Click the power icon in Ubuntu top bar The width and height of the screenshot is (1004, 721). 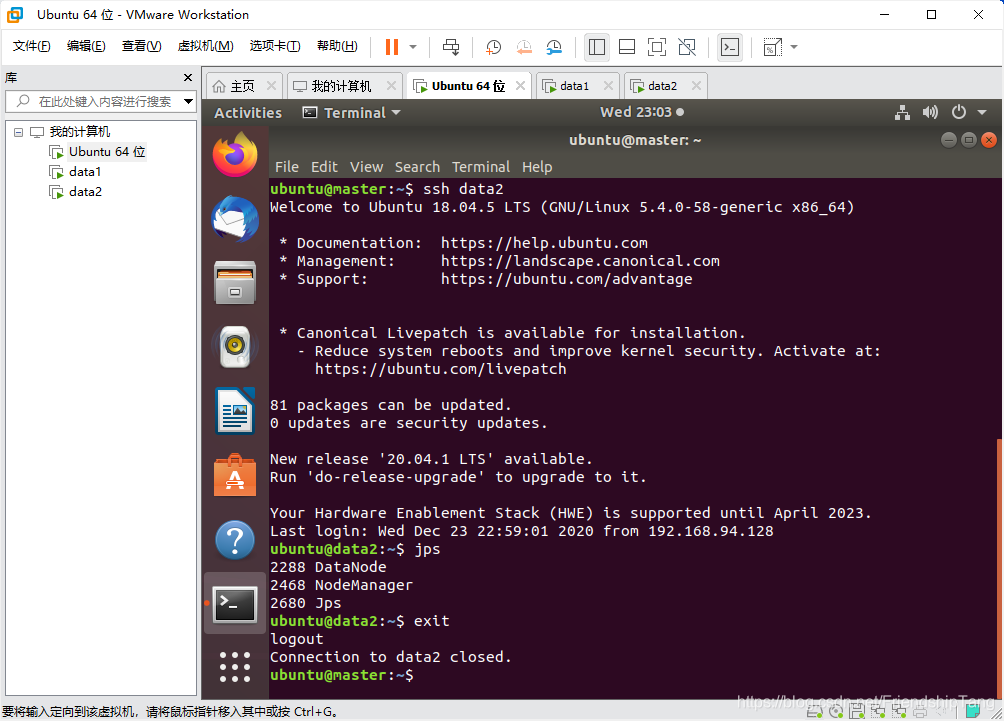tap(959, 112)
